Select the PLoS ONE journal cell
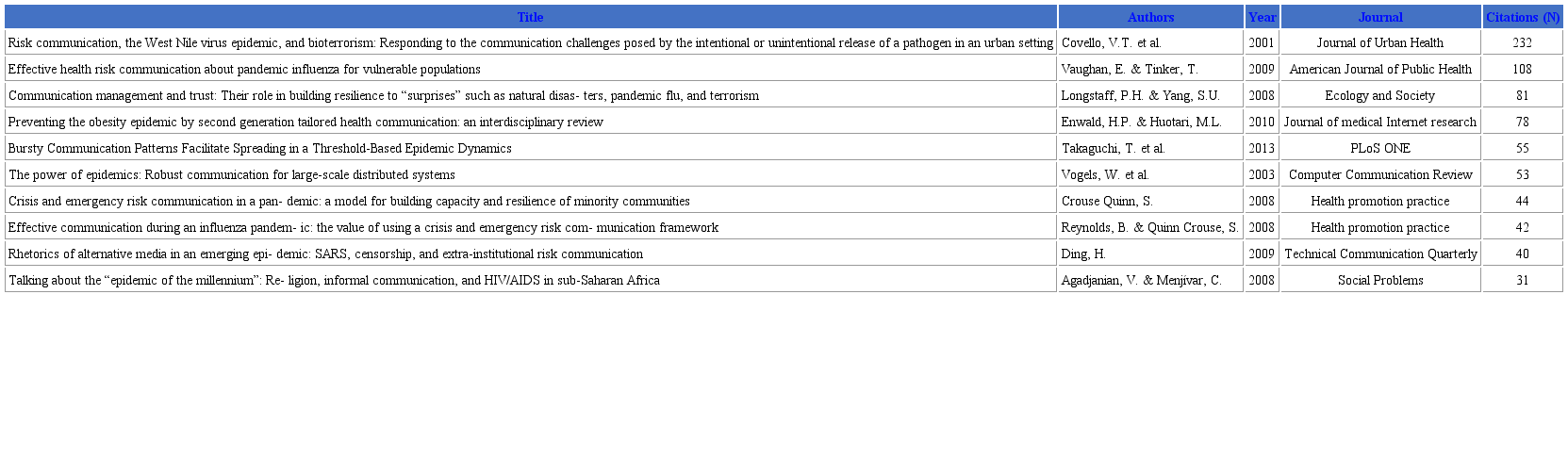The width and height of the screenshot is (1568, 458). click(1379, 149)
